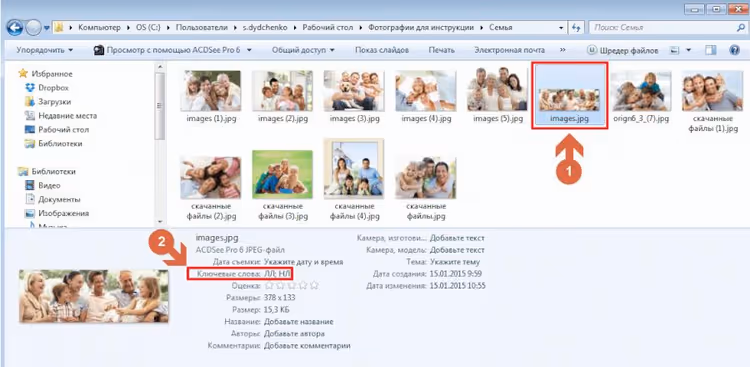Click the Back navigation arrow button
This screenshot has width=750, height=367.
pyautogui.click(x=15, y=28)
